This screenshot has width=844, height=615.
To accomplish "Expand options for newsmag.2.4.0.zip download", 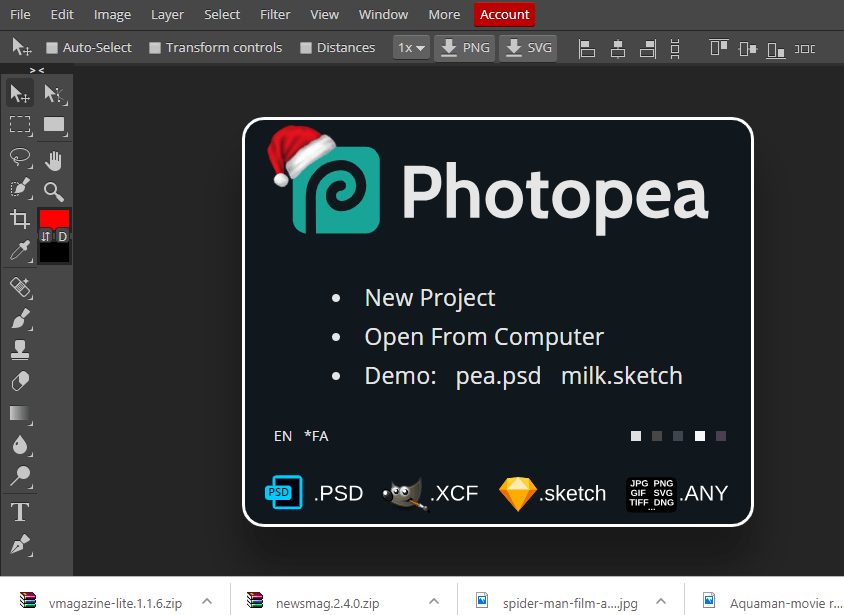I will point(434,601).
